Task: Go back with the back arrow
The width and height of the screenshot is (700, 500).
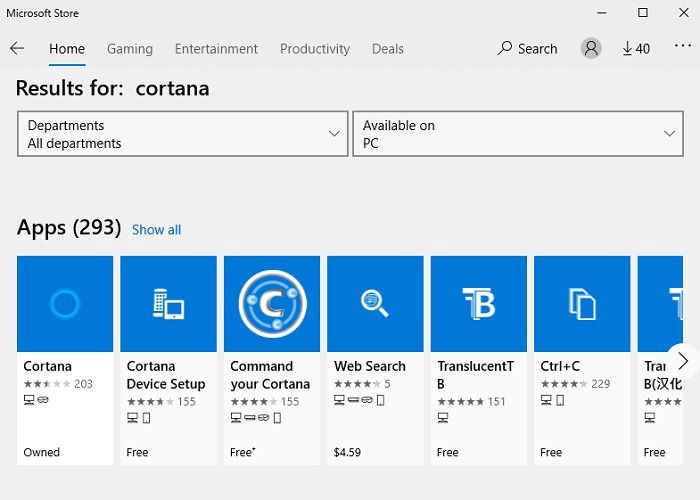Action: point(17,48)
